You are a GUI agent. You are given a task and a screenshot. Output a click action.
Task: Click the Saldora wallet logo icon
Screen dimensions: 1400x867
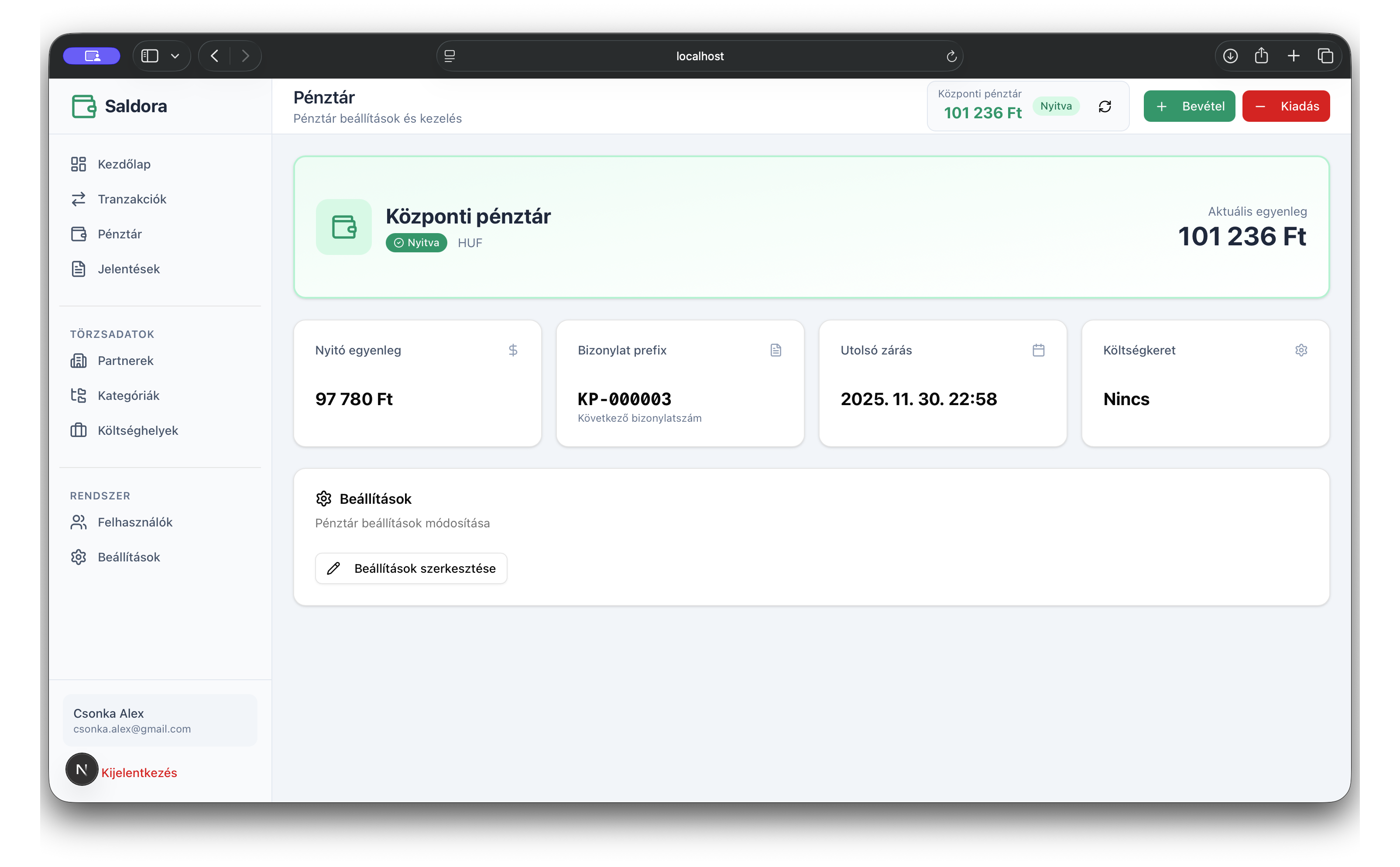[84, 107]
